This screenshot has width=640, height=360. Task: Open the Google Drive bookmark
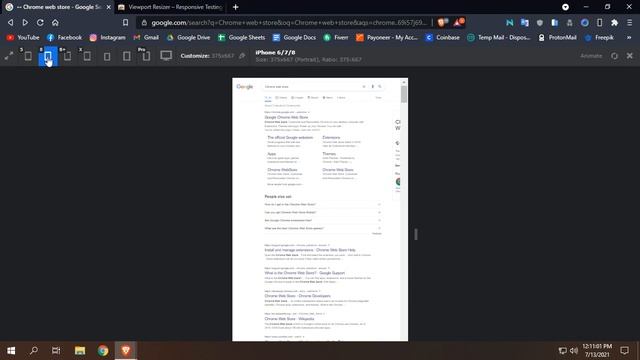(x=188, y=38)
